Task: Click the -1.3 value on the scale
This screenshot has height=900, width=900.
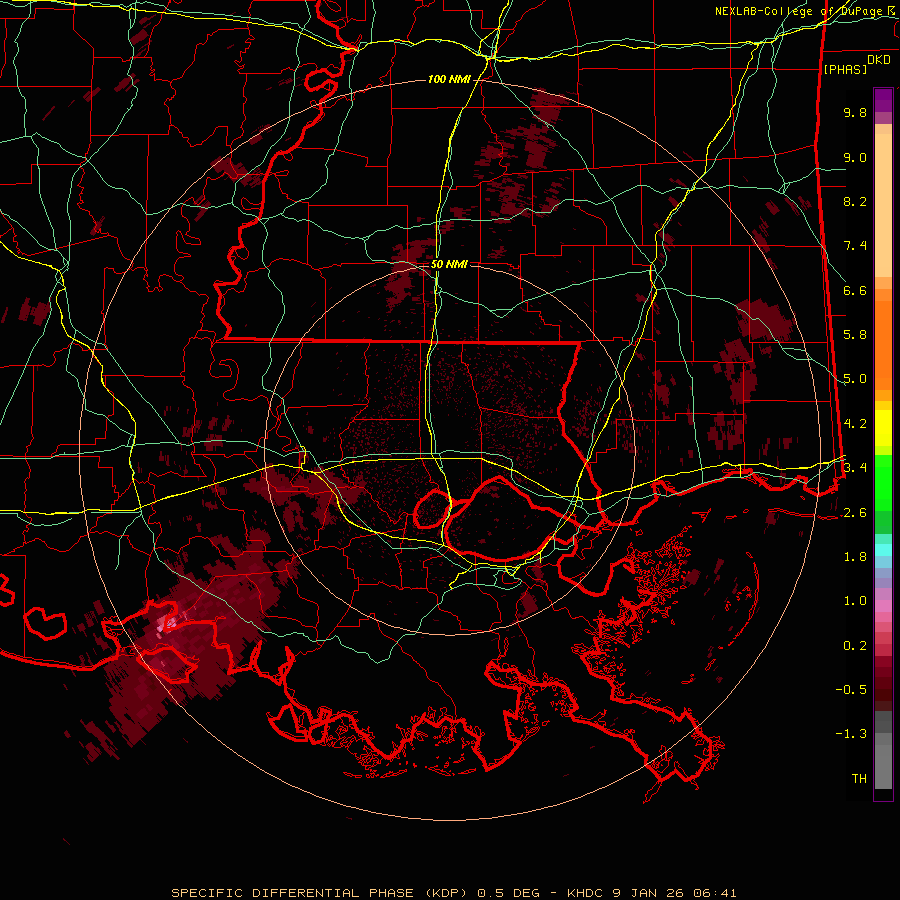Action: coord(851,734)
